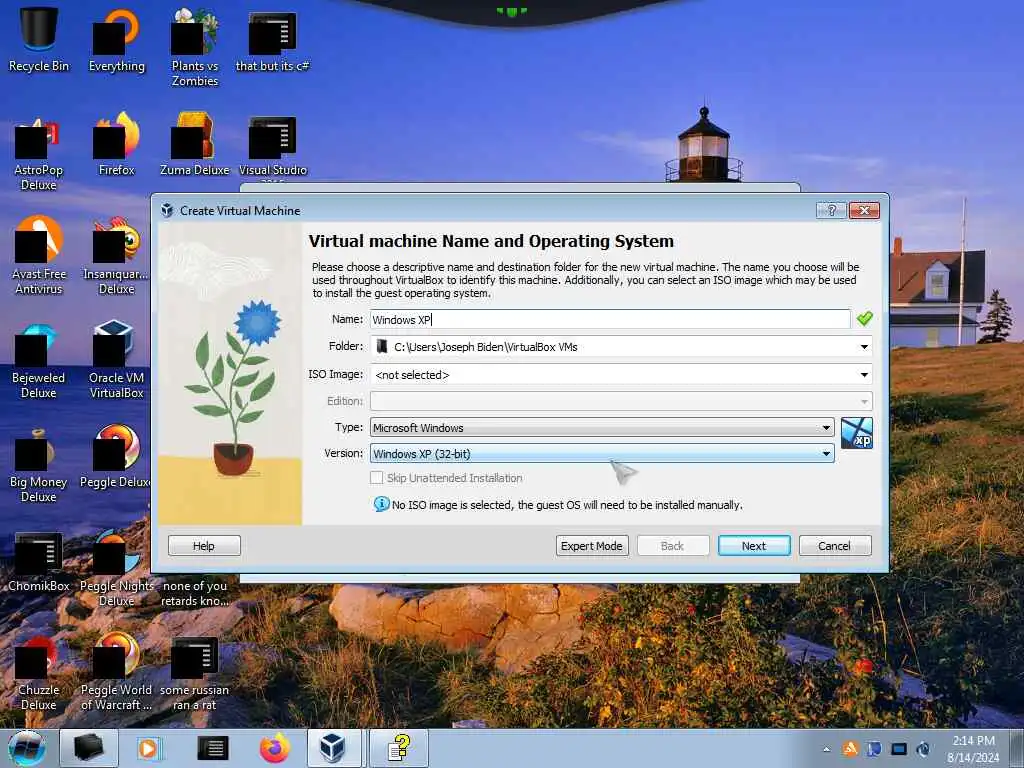Click the green checkmark next to Name
Viewport: 1024px width, 768px height.
865,319
